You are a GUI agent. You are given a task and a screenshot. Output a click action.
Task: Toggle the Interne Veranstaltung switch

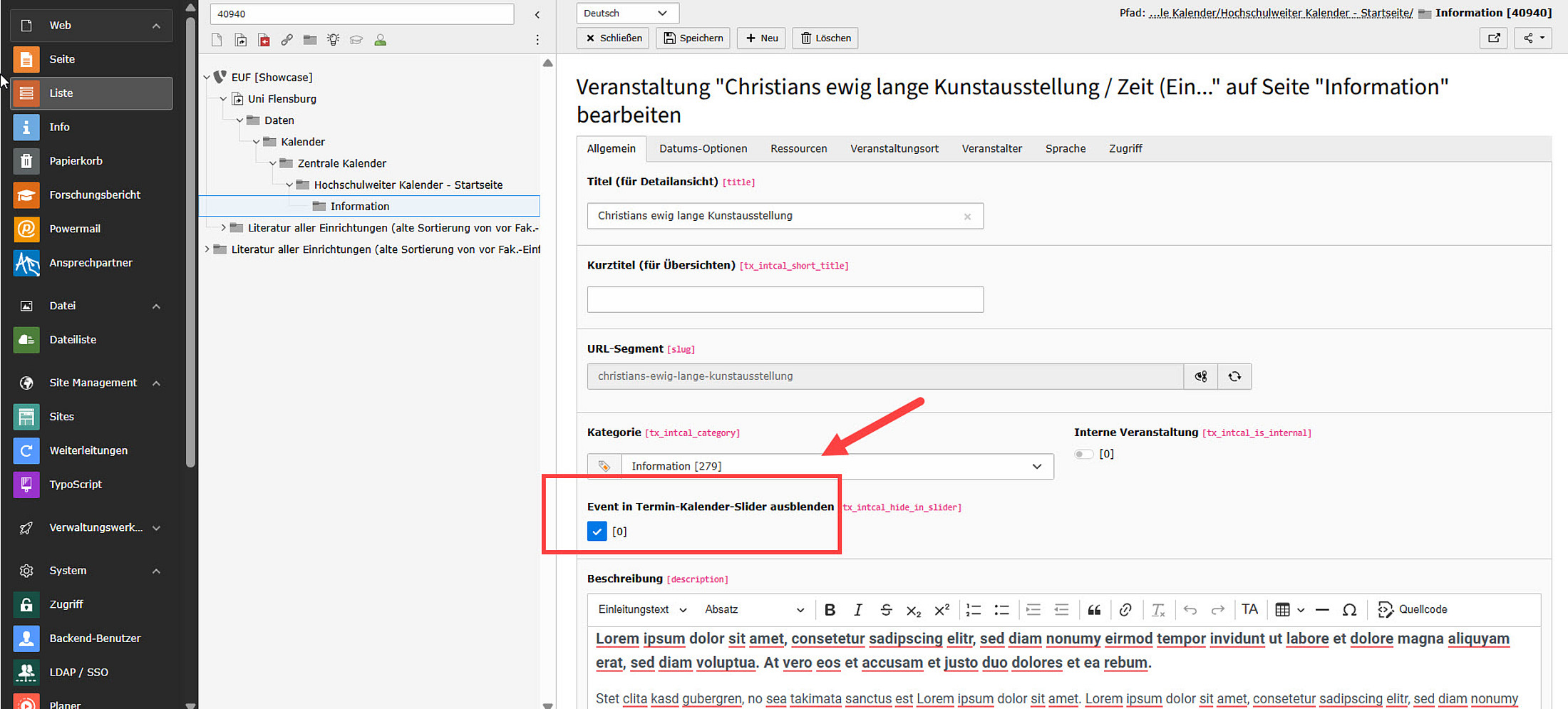tap(1083, 454)
